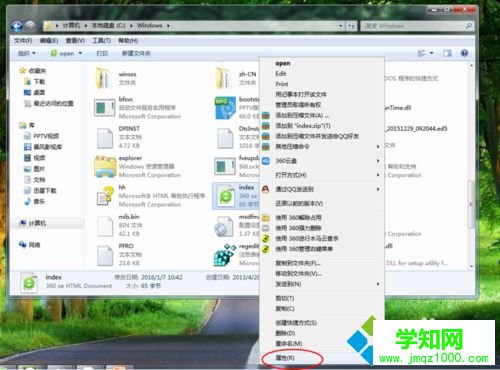The image size is (500, 370).
Task: Select the winsxs folder icon
Action: 103,79
